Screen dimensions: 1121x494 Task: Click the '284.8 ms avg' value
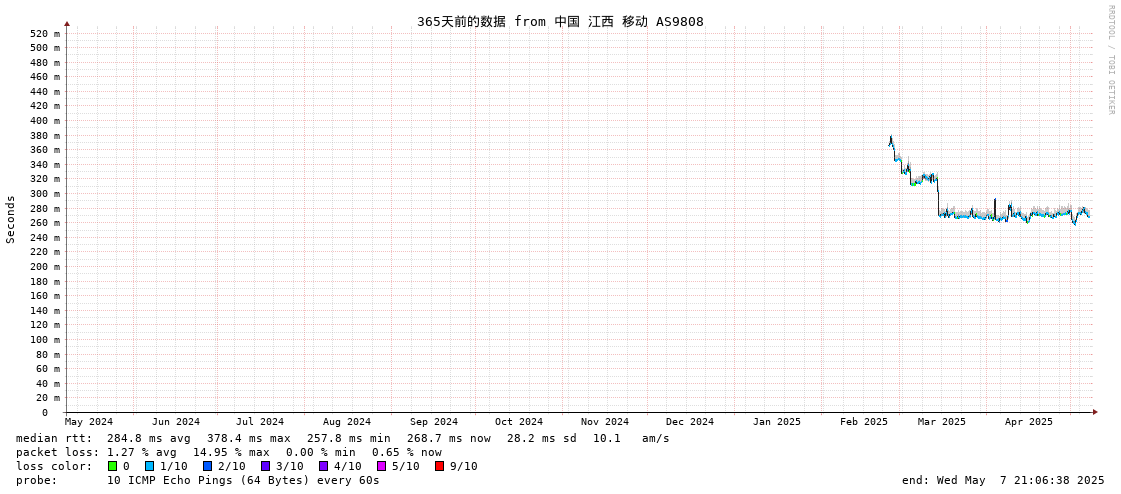[x=147, y=438]
